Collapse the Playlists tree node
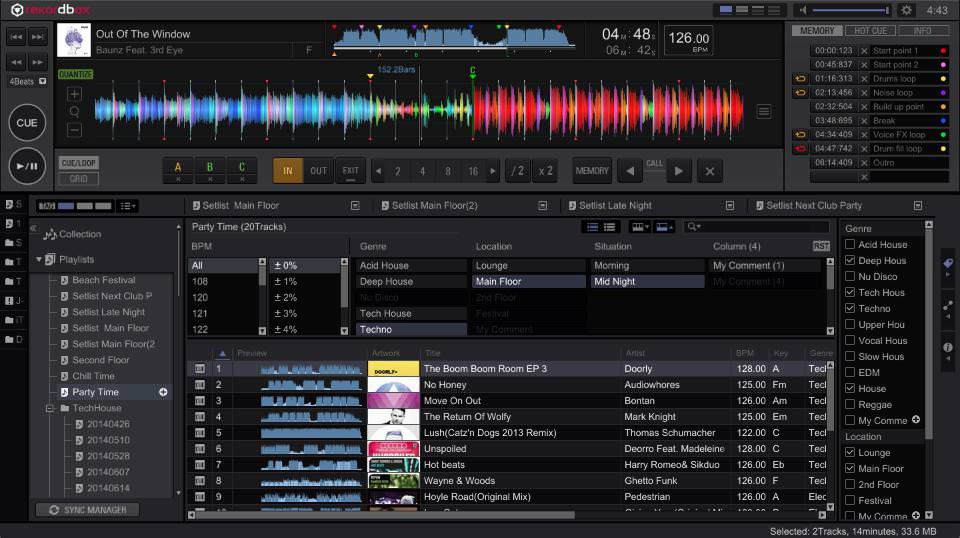Image resolution: width=960 pixels, height=538 pixels. 39,259
